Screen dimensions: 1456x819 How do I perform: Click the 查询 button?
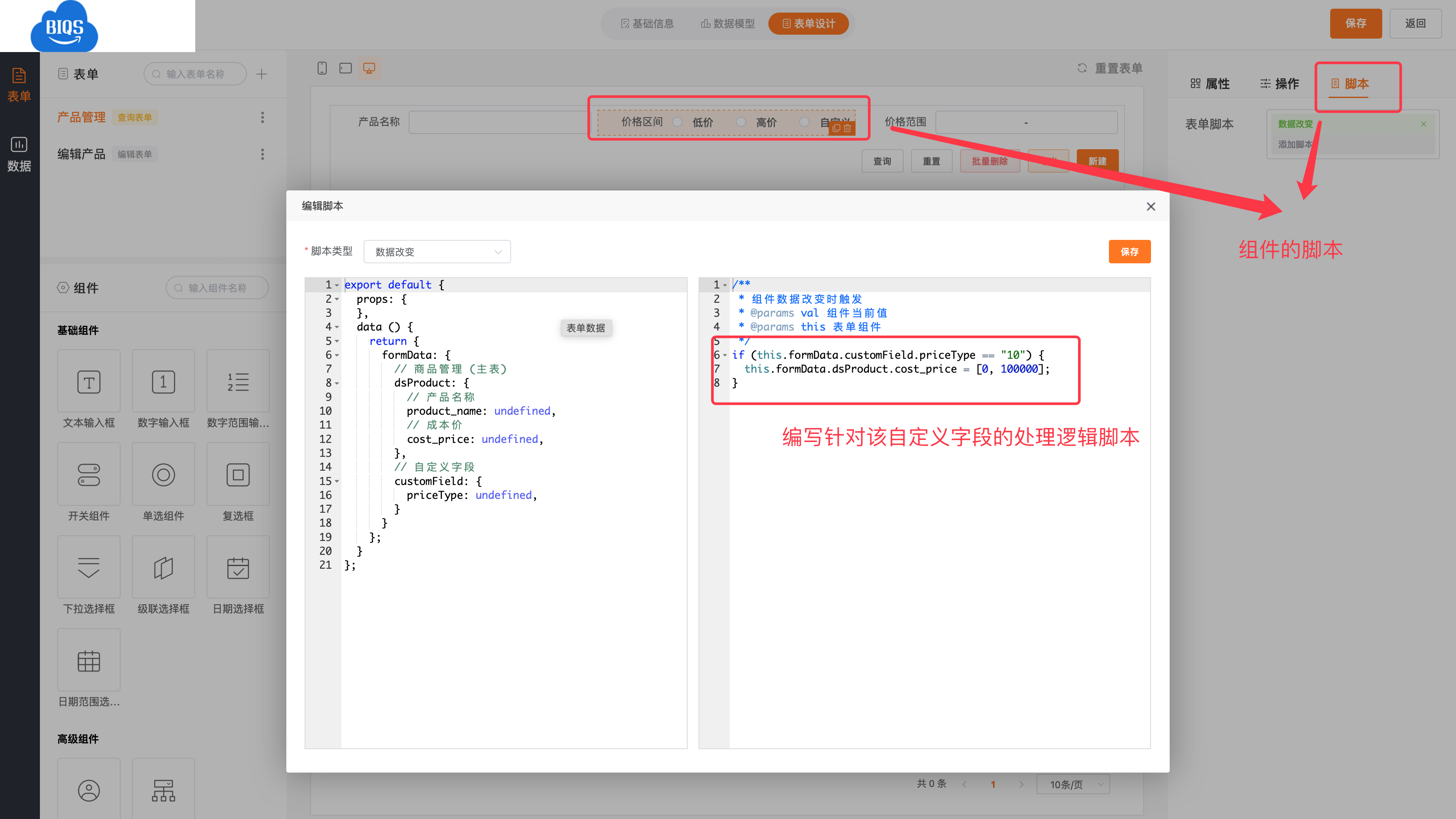(x=882, y=161)
